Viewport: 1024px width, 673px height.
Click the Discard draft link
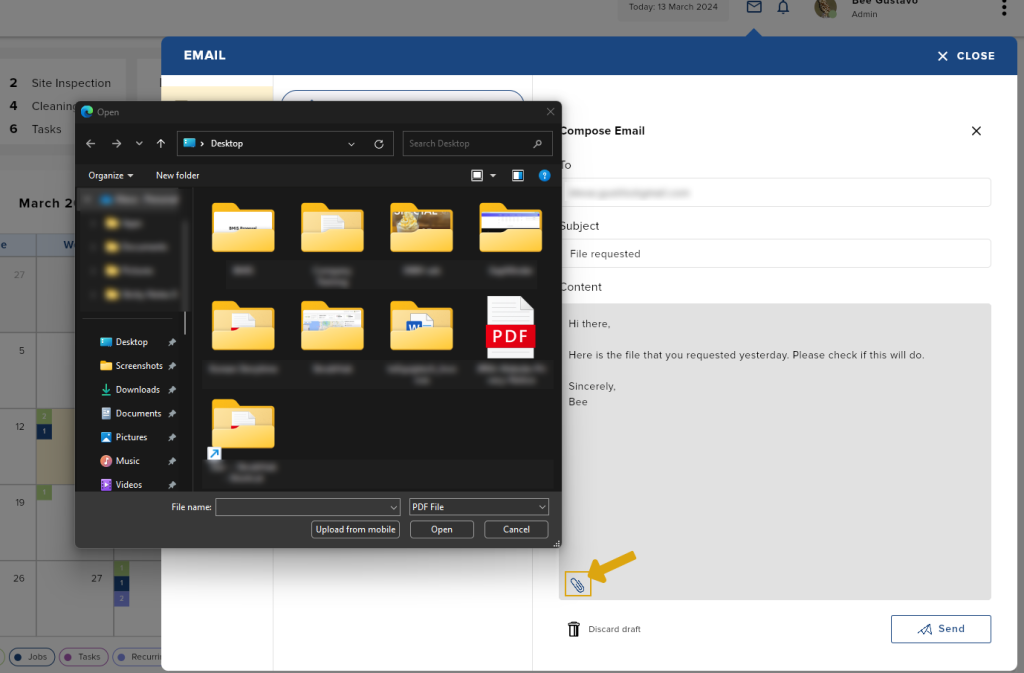(614, 629)
